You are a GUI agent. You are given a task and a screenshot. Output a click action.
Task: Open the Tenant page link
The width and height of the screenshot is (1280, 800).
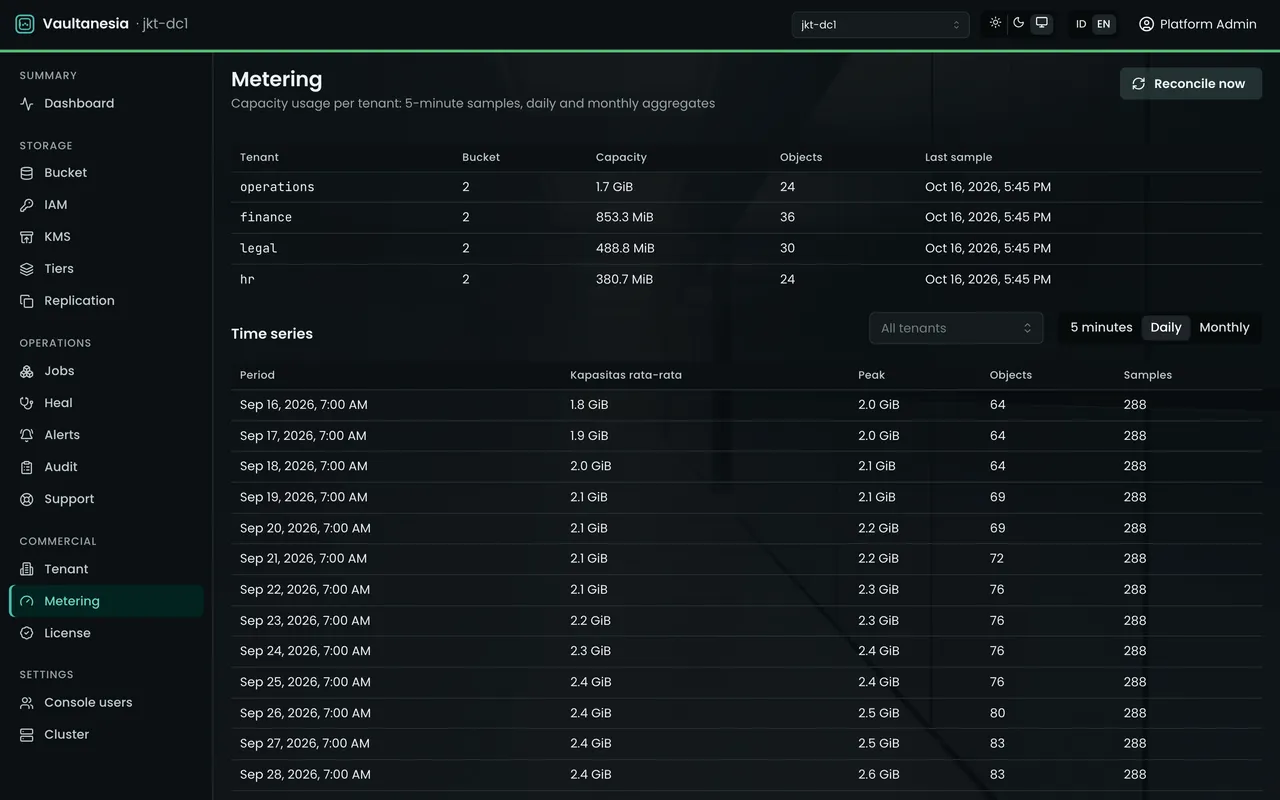tap(106, 569)
